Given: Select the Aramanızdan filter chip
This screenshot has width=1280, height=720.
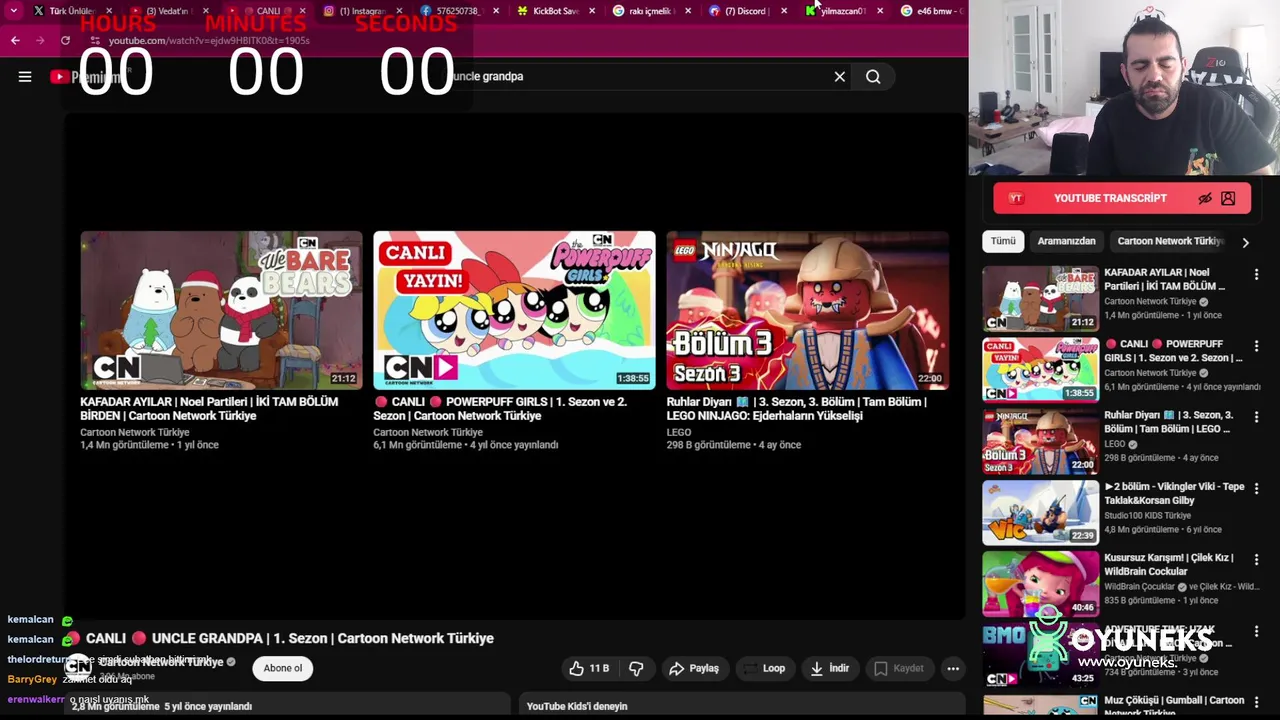Looking at the screenshot, I should click(1066, 241).
